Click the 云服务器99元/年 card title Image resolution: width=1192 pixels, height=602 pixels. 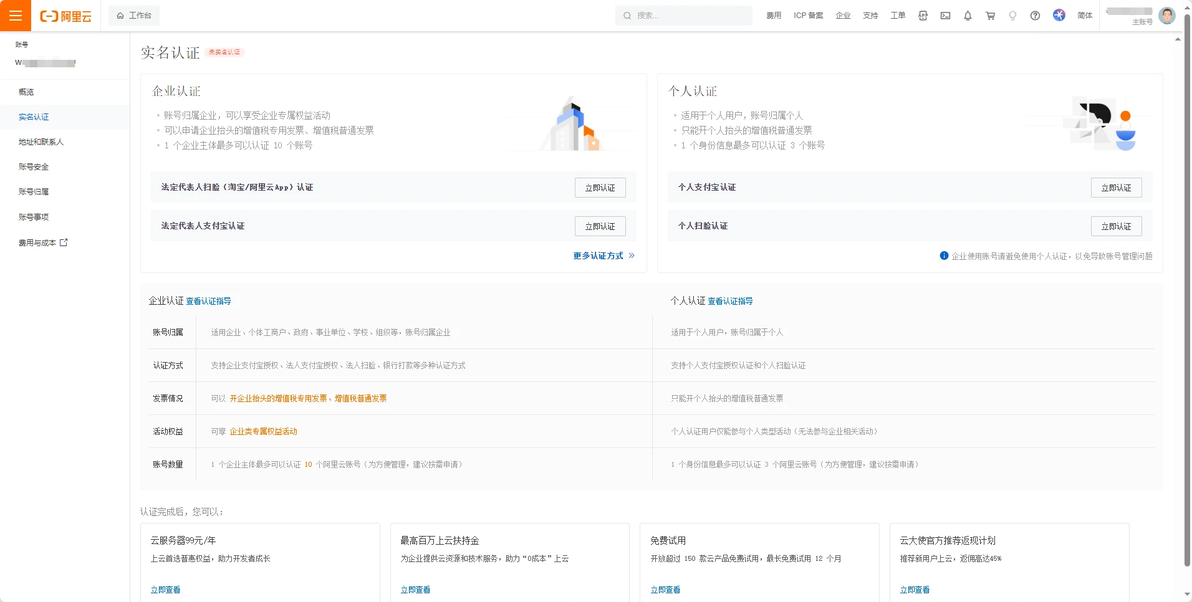click(184, 540)
